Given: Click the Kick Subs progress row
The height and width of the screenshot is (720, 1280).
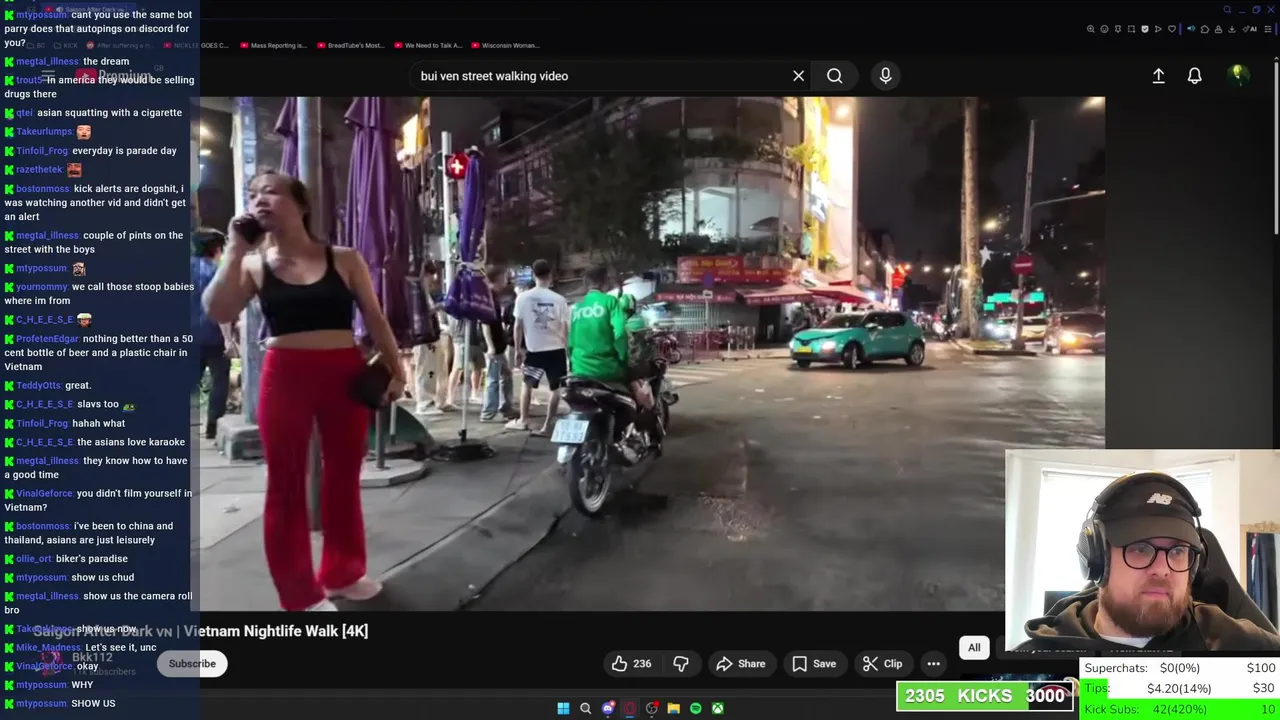Looking at the screenshot, I should (1180, 709).
